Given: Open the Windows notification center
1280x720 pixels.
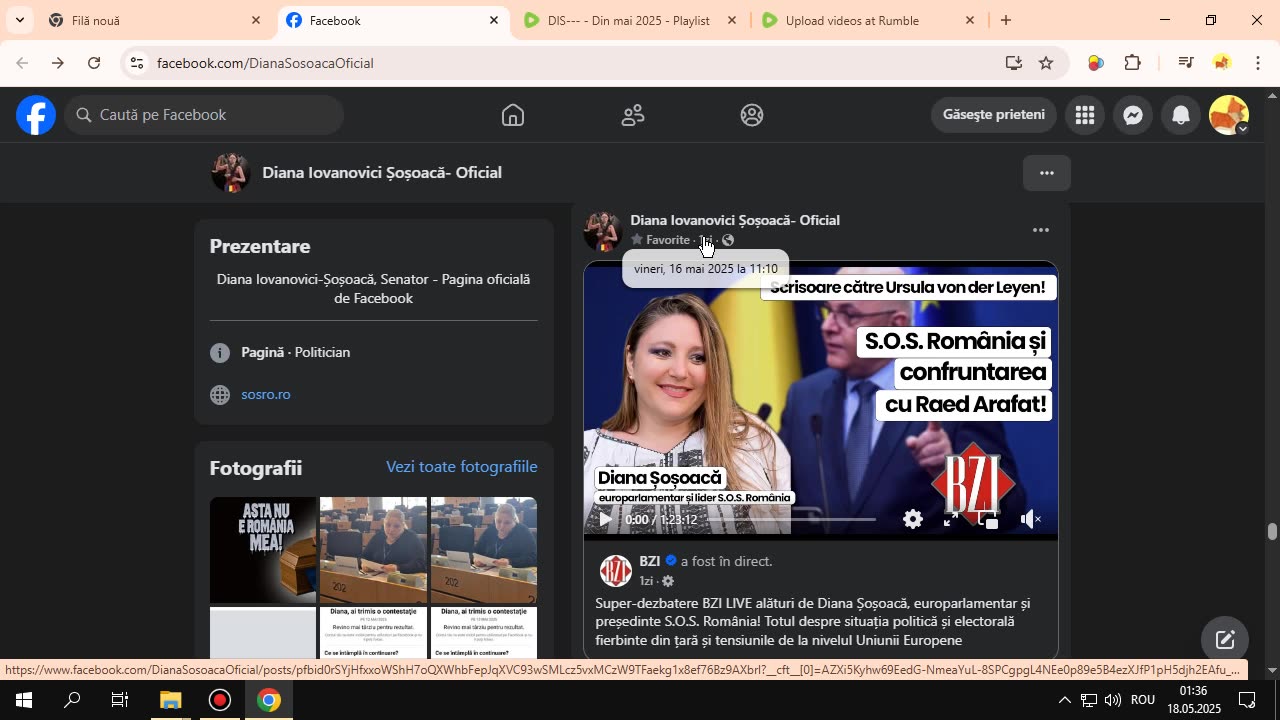Looking at the screenshot, I should pos(1247,700).
